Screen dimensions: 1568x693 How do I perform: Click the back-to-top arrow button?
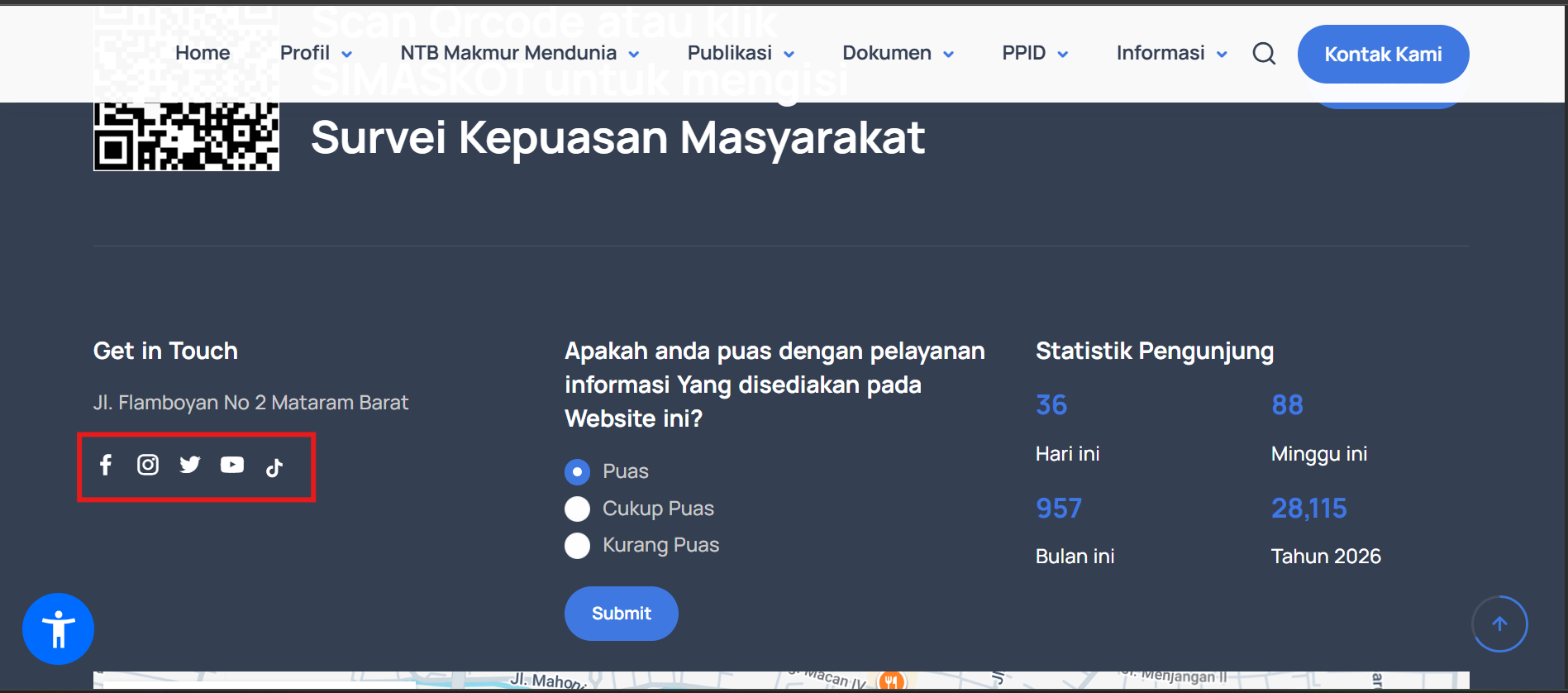1499,624
